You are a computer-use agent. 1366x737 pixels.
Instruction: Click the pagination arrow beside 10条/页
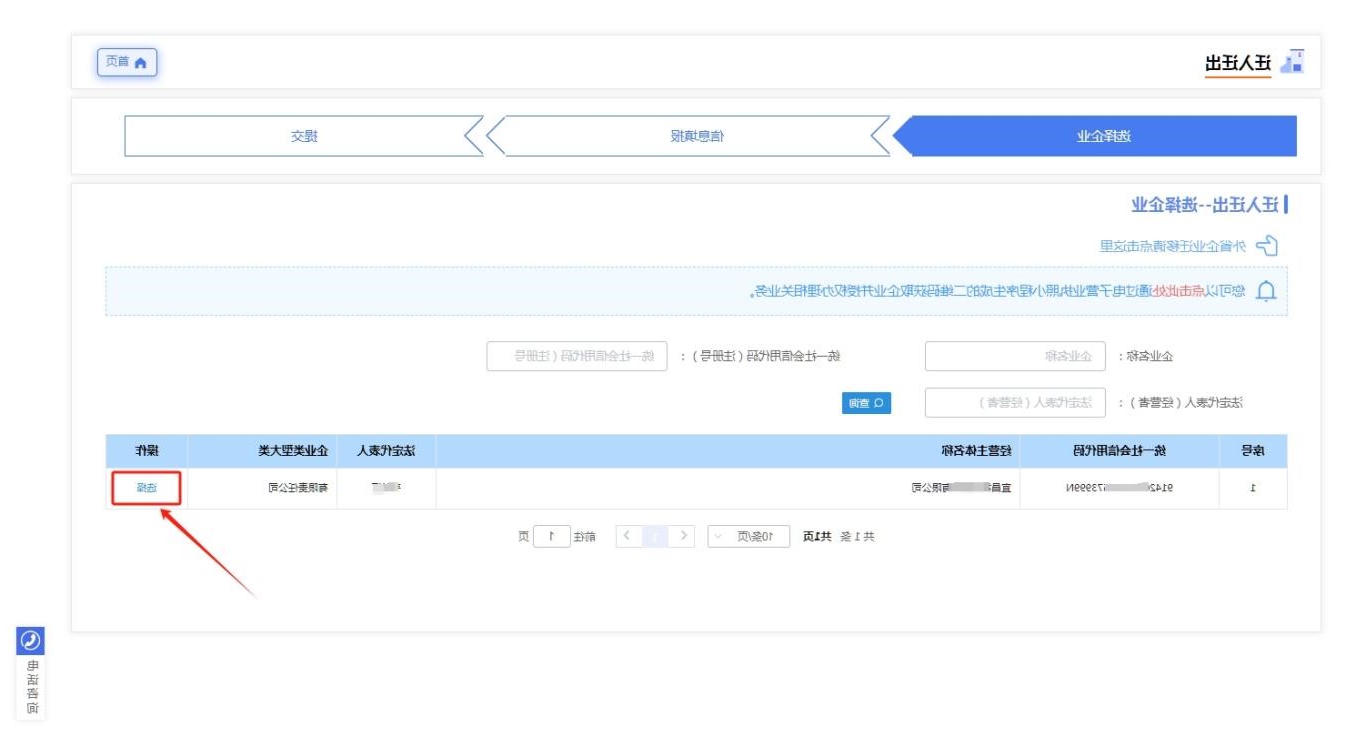pos(683,536)
